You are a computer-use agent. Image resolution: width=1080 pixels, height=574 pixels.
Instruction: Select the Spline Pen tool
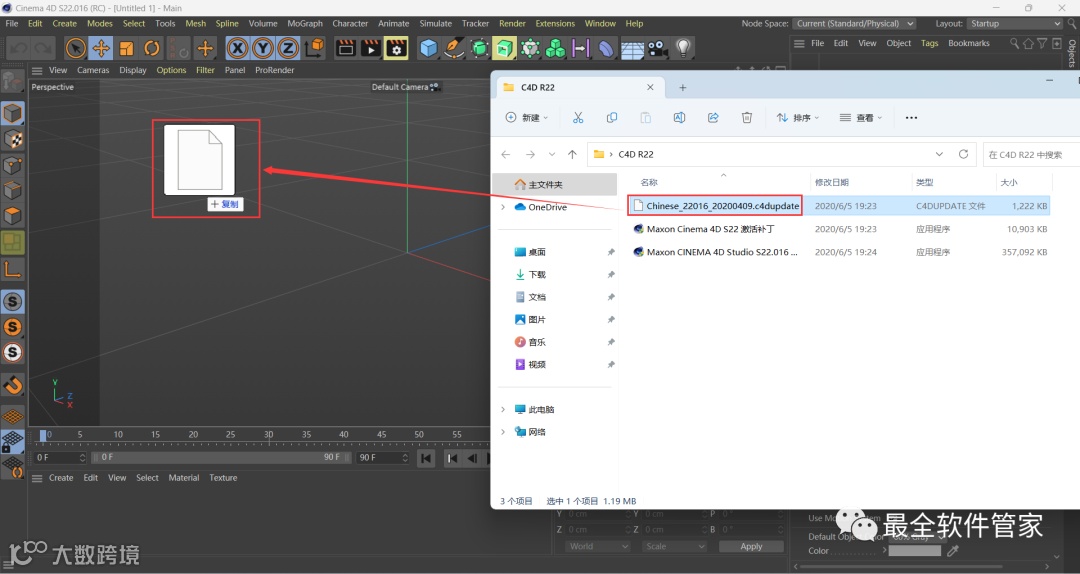click(454, 48)
